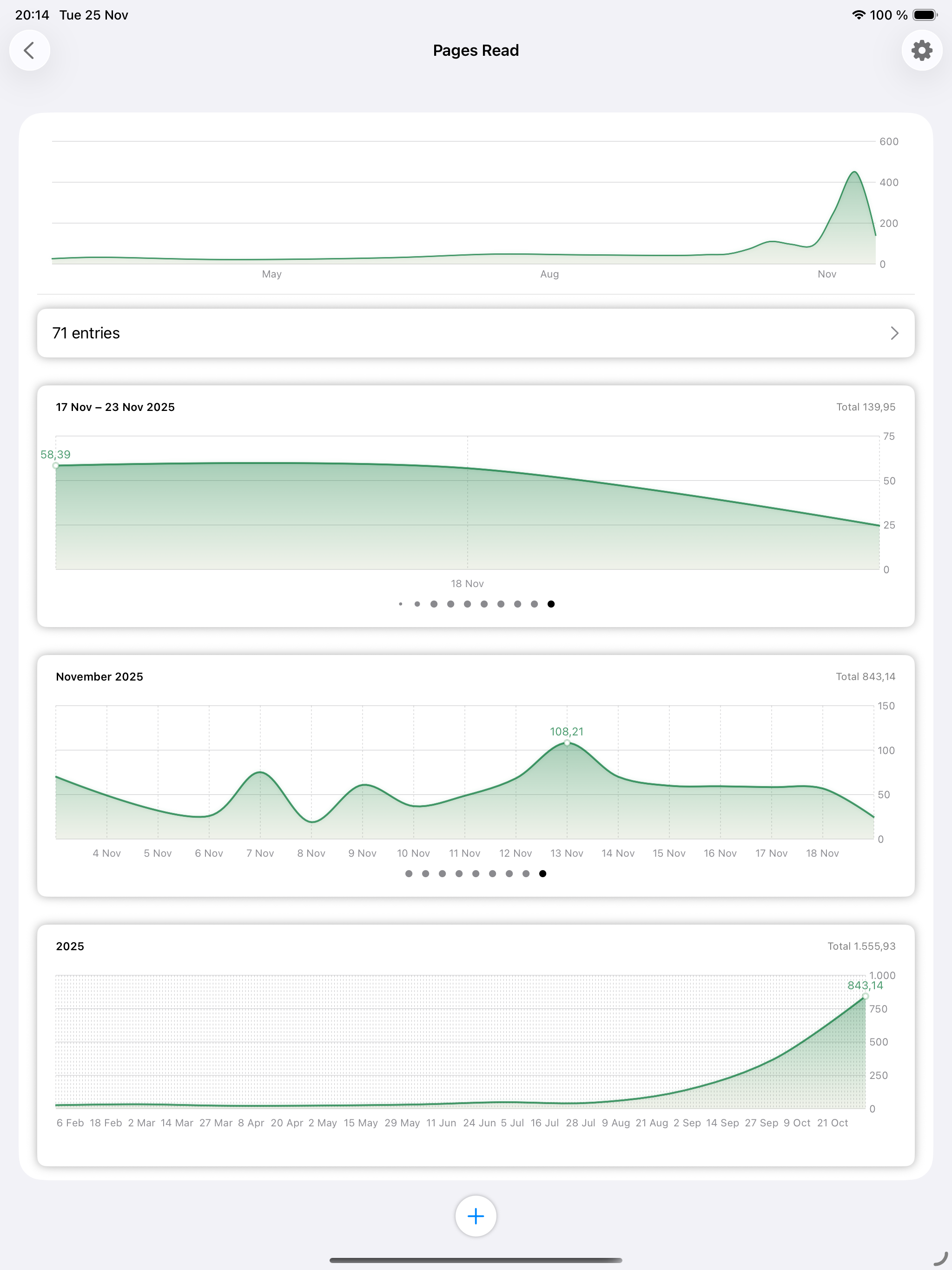Click the '11 Jun' axis label in 2025 chart

(x=441, y=1123)
